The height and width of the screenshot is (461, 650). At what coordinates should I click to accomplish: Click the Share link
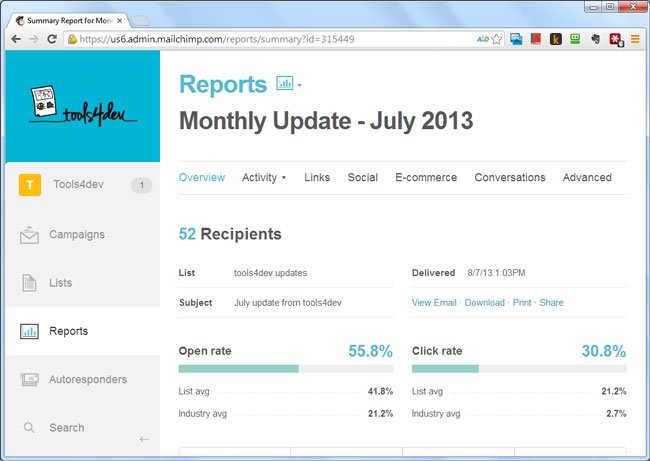coord(551,303)
